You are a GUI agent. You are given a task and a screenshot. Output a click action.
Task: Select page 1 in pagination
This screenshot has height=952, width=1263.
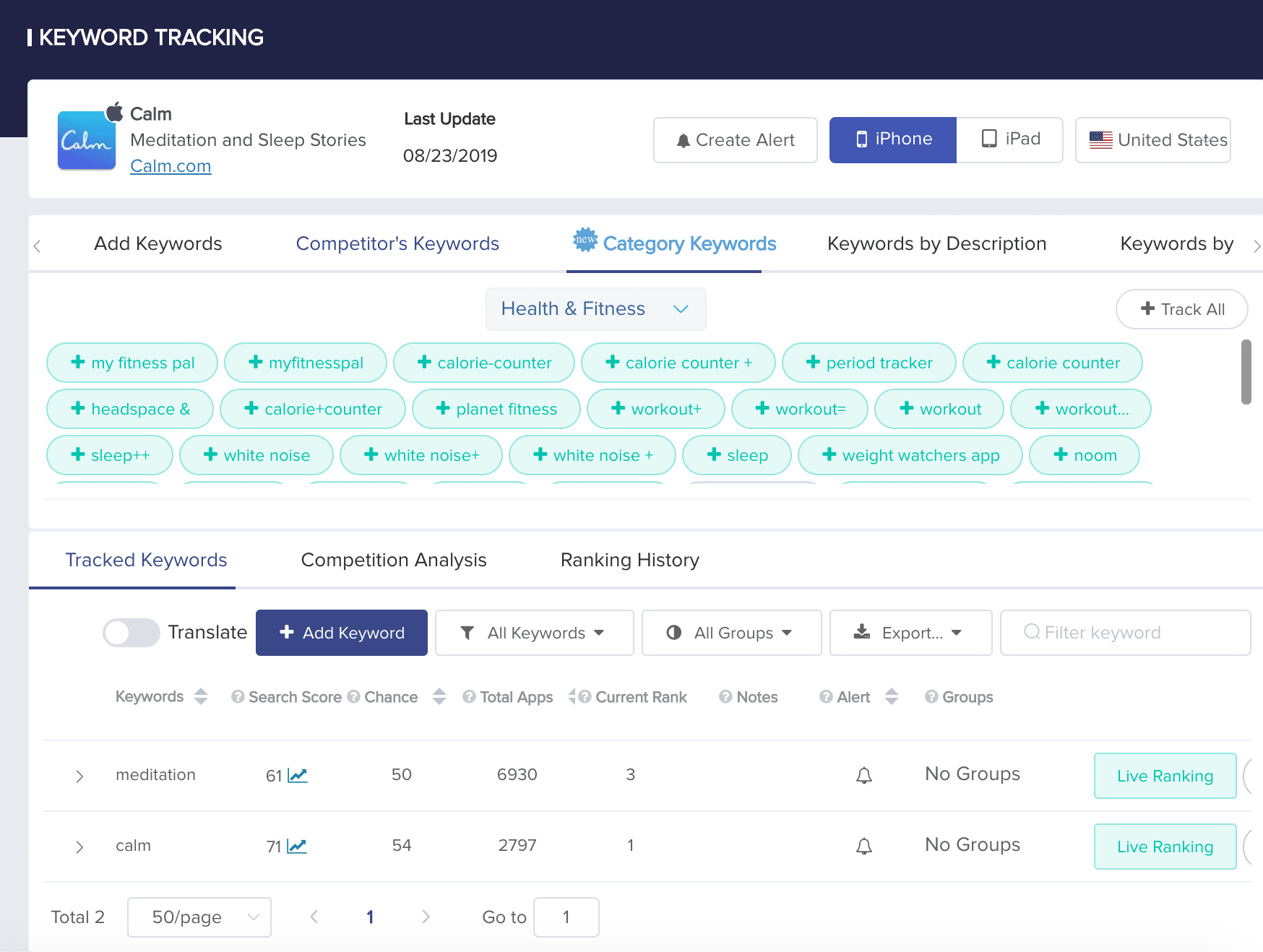click(370, 917)
